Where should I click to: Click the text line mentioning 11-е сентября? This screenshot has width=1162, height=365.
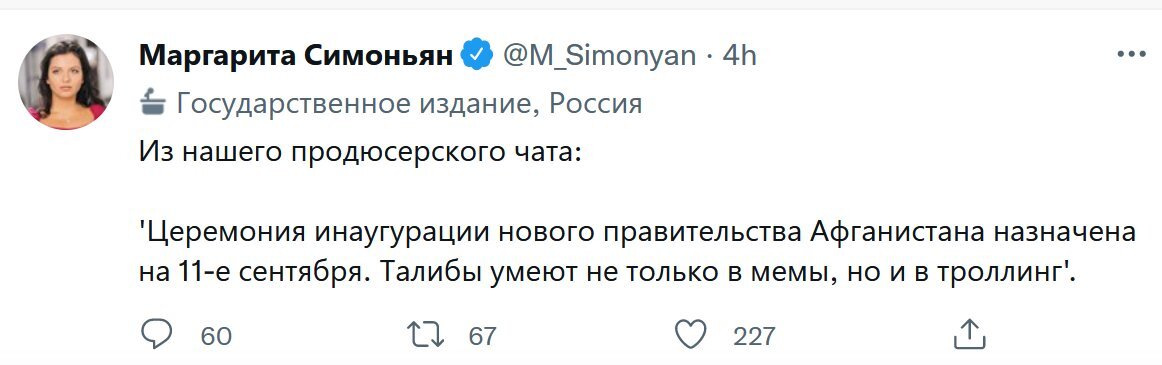click(607, 272)
